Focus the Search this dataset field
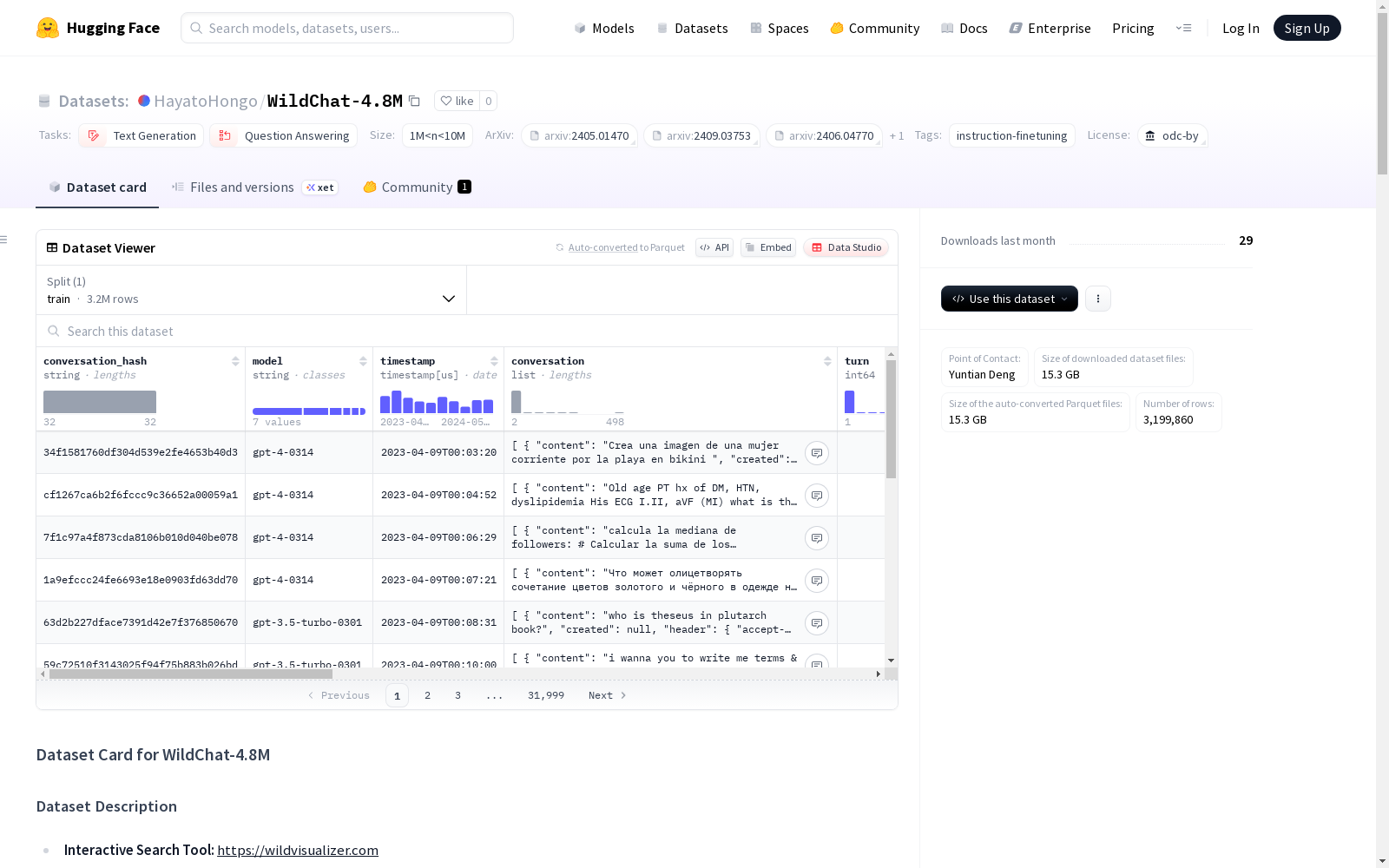Screen dimensions: 1389x868 tap(467, 331)
